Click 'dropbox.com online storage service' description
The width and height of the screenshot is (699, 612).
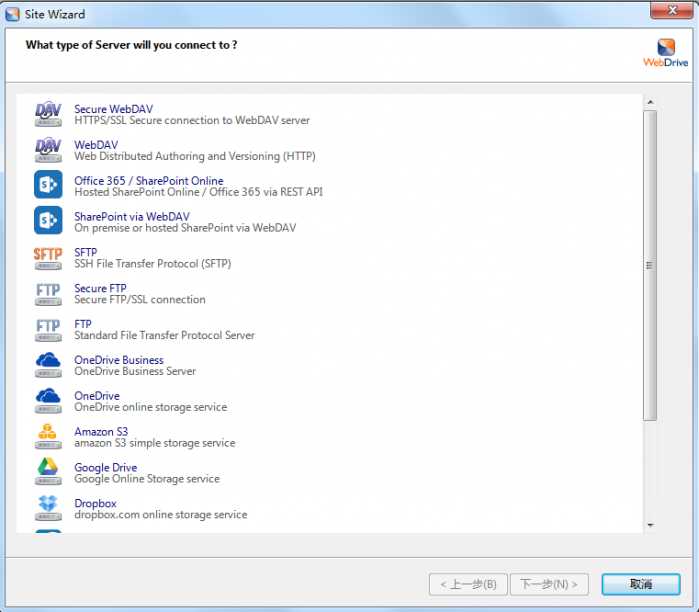160,514
